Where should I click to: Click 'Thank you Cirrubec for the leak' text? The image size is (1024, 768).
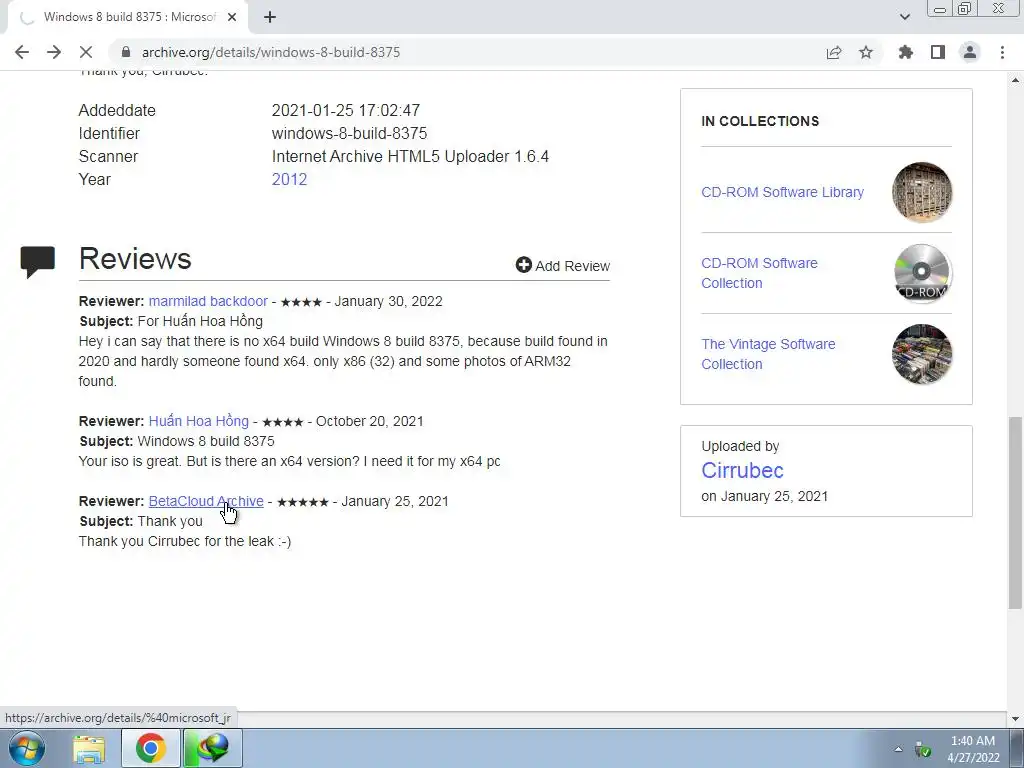point(185,541)
